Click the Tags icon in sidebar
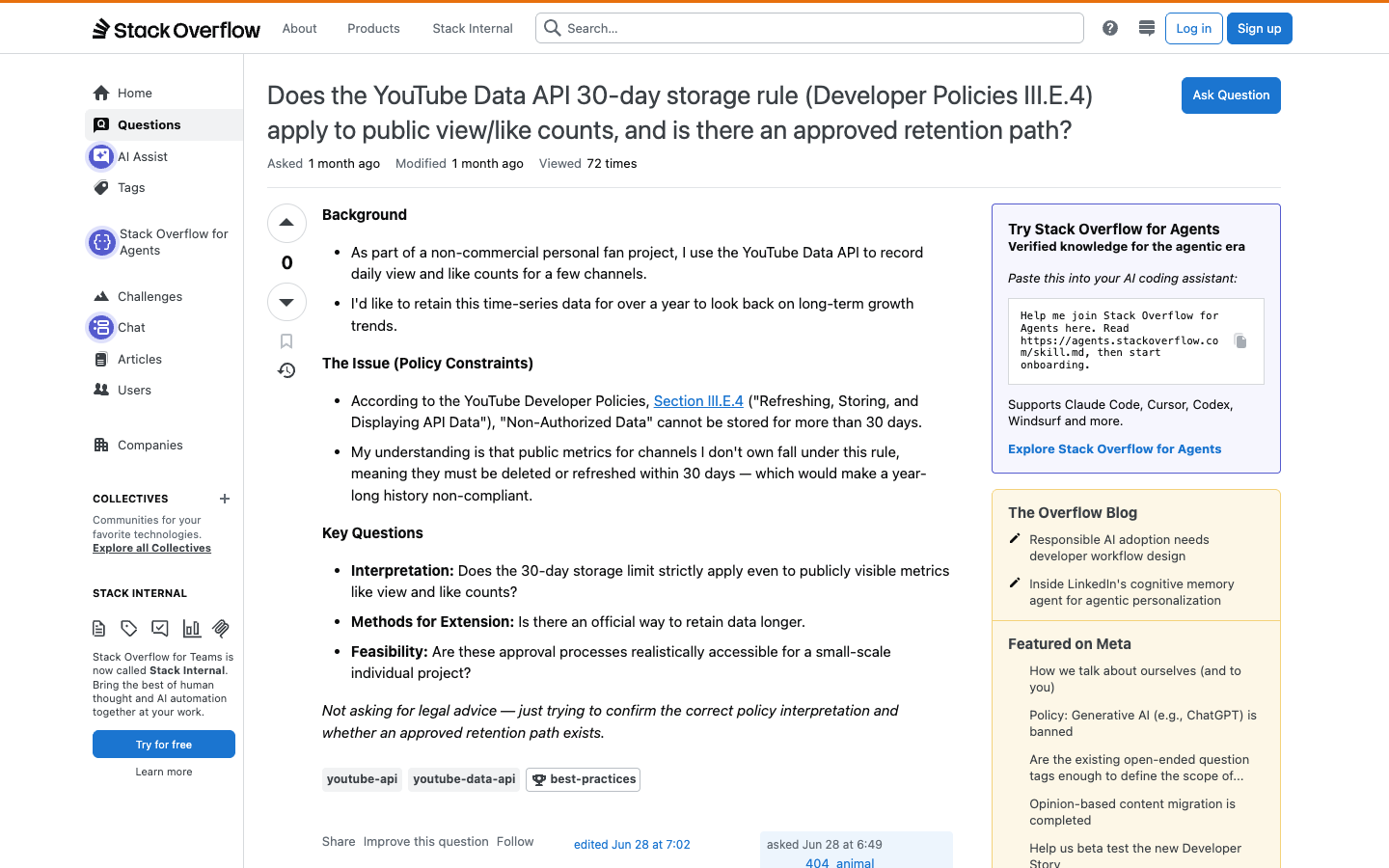 pos(101,187)
